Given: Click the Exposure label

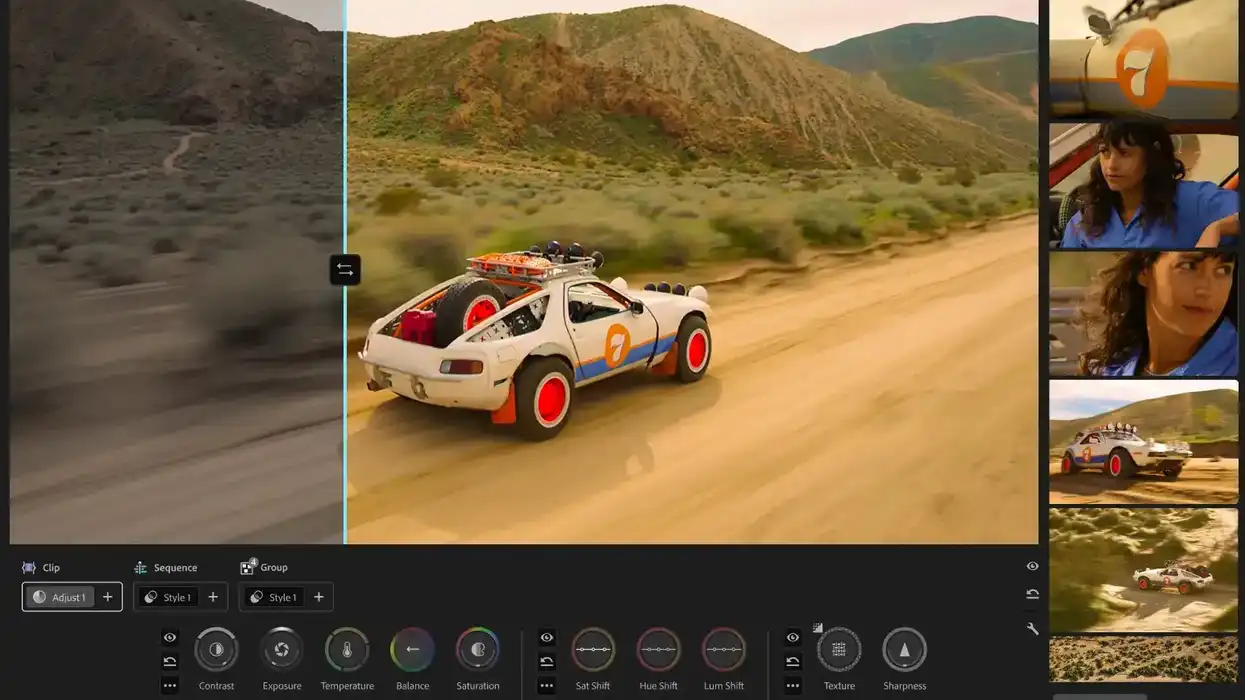Looking at the screenshot, I should pos(282,686).
